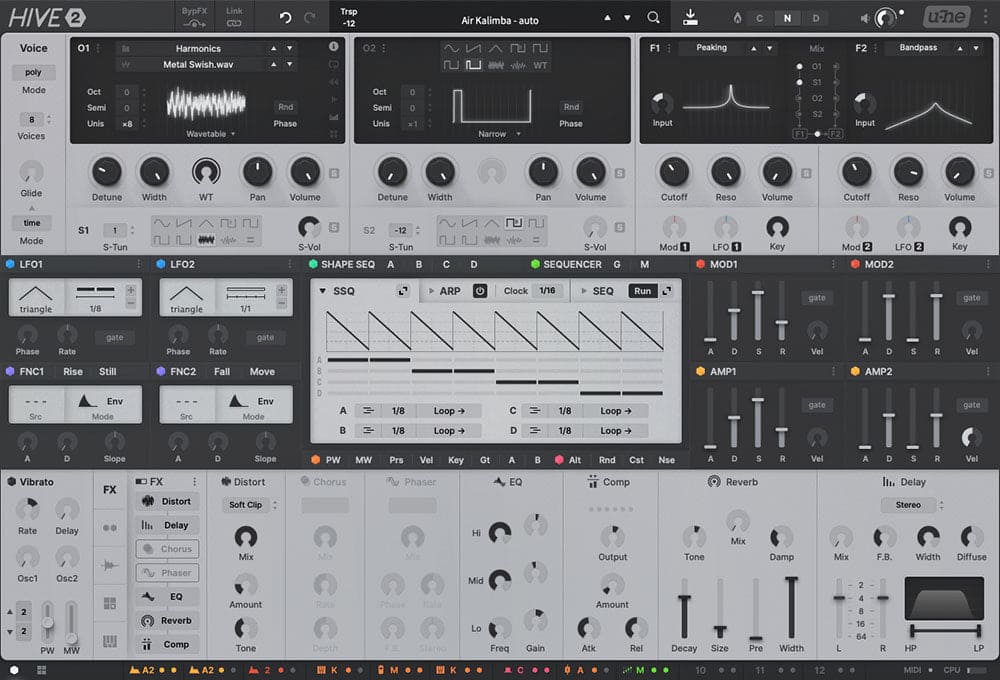The height and width of the screenshot is (680, 1000).
Task: Toggle the BypFX bypass switch
Action: (x=193, y=18)
